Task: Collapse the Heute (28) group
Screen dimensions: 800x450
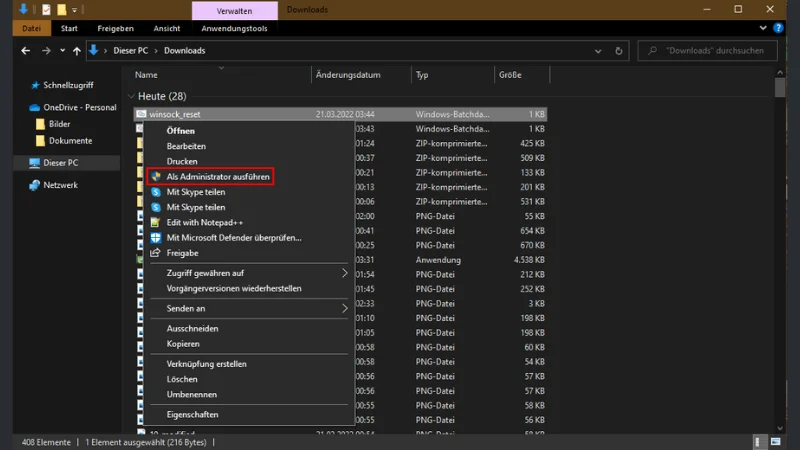Action: coord(131,96)
